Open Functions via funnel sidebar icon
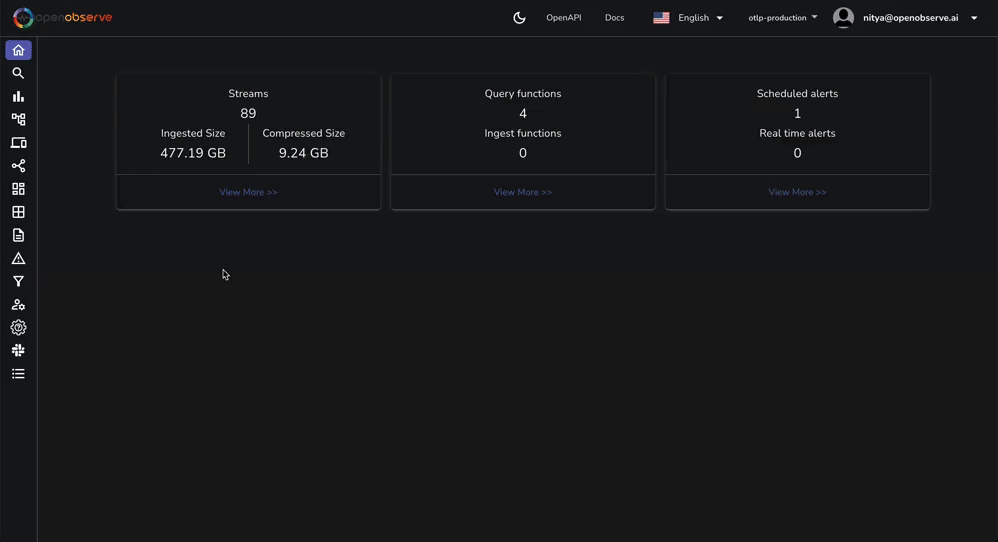Viewport: 998px width, 542px height. [18, 281]
